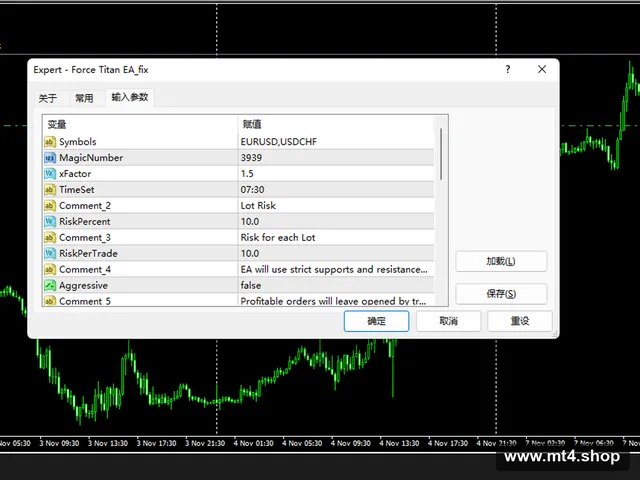Click the '4 Nov 01:30' time label on chart
The width and height of the screenshot is (640, 480).
point(253,443)
